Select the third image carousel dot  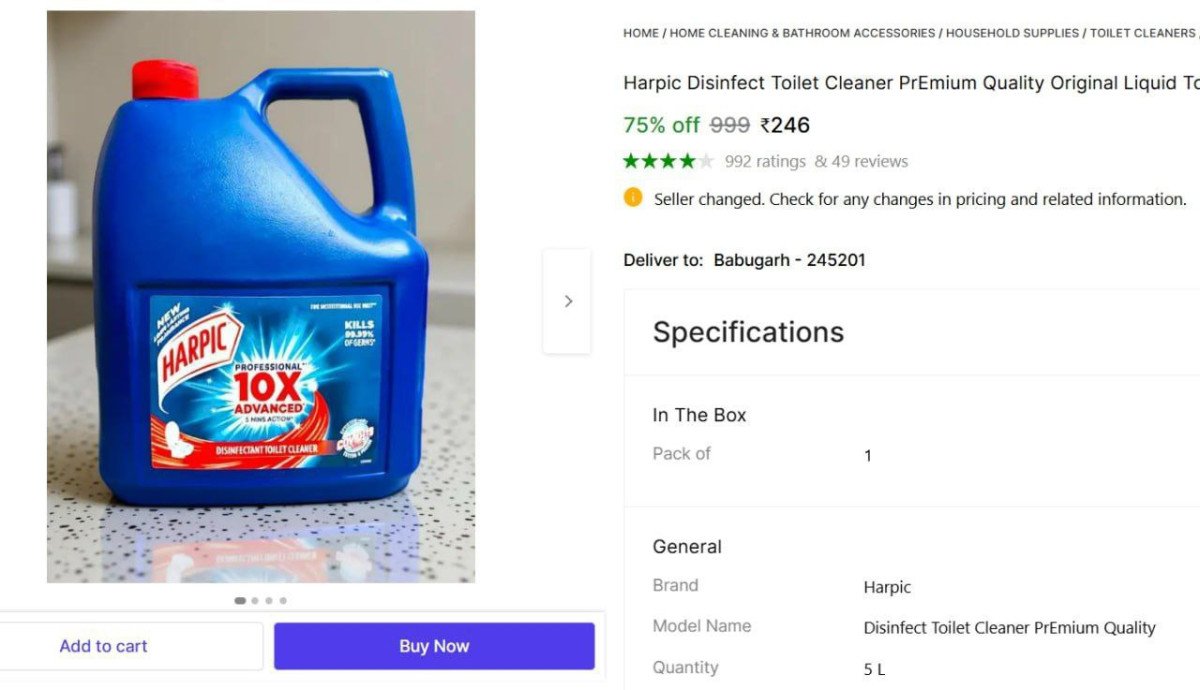click(x=269, y=601)
